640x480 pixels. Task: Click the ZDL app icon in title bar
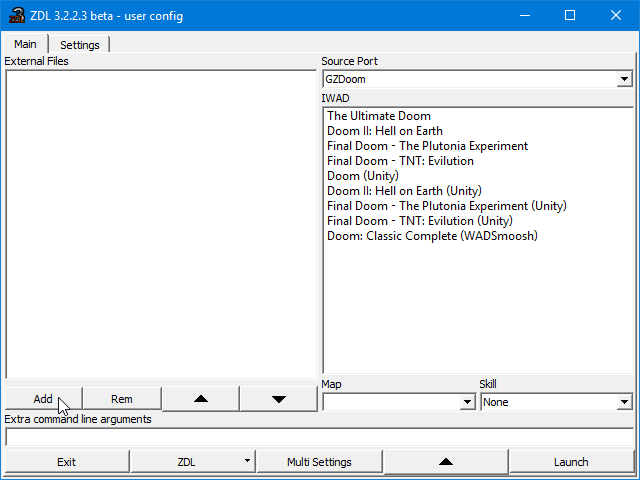17,16
